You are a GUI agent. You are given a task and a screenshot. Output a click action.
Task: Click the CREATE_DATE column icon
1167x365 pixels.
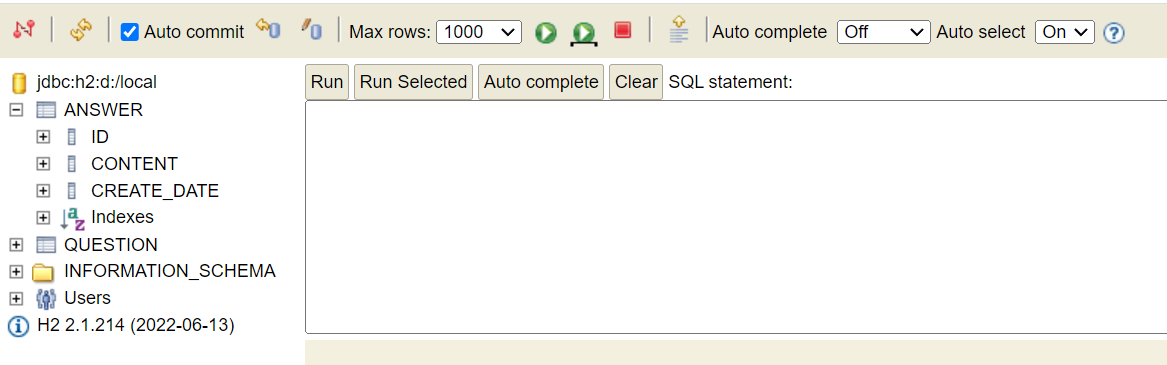[71, 191]
